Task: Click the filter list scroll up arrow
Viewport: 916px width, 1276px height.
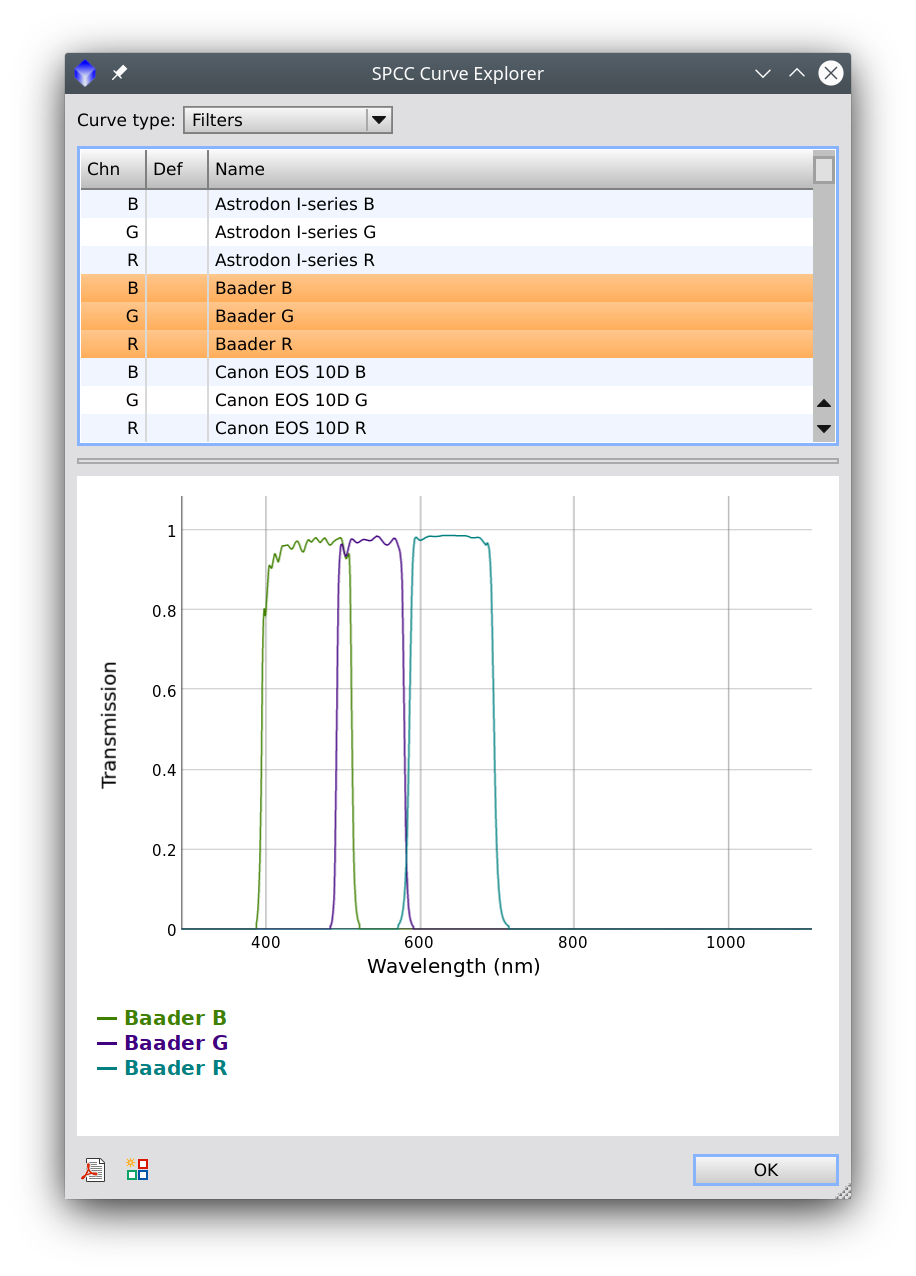Action: (824, 403)
